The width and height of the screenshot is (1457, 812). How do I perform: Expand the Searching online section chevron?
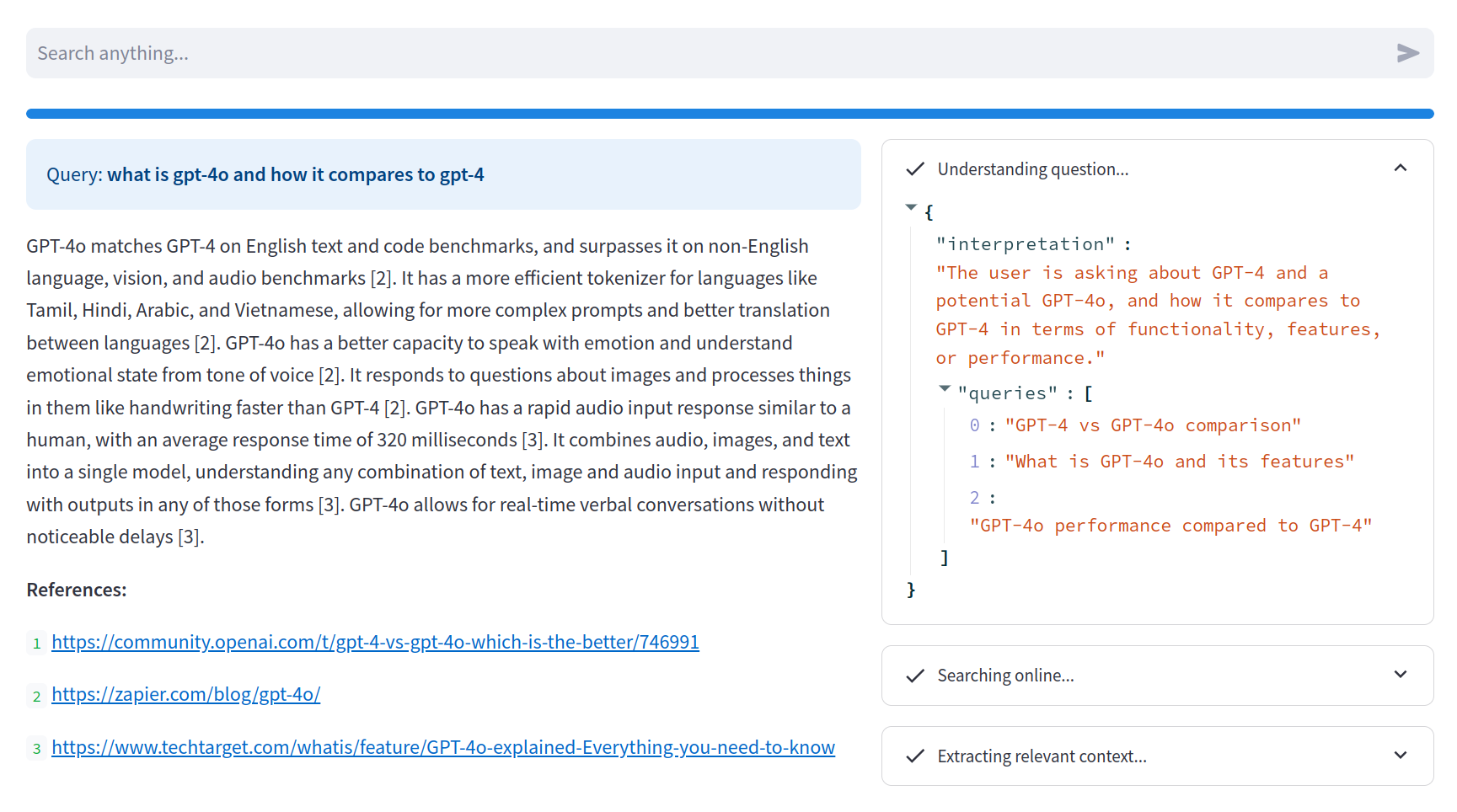1401,675
